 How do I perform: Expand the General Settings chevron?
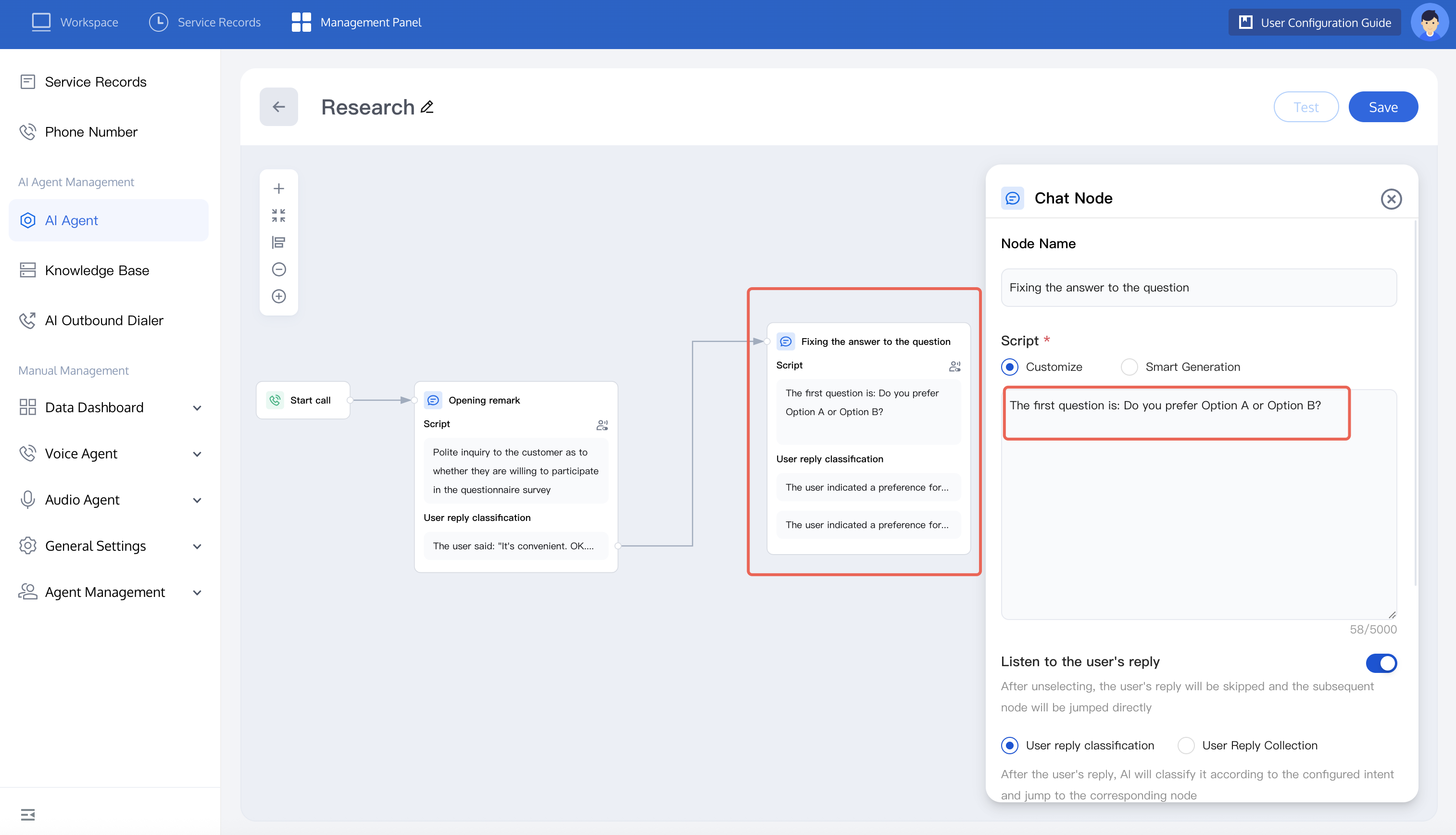(x=197, y=546)
